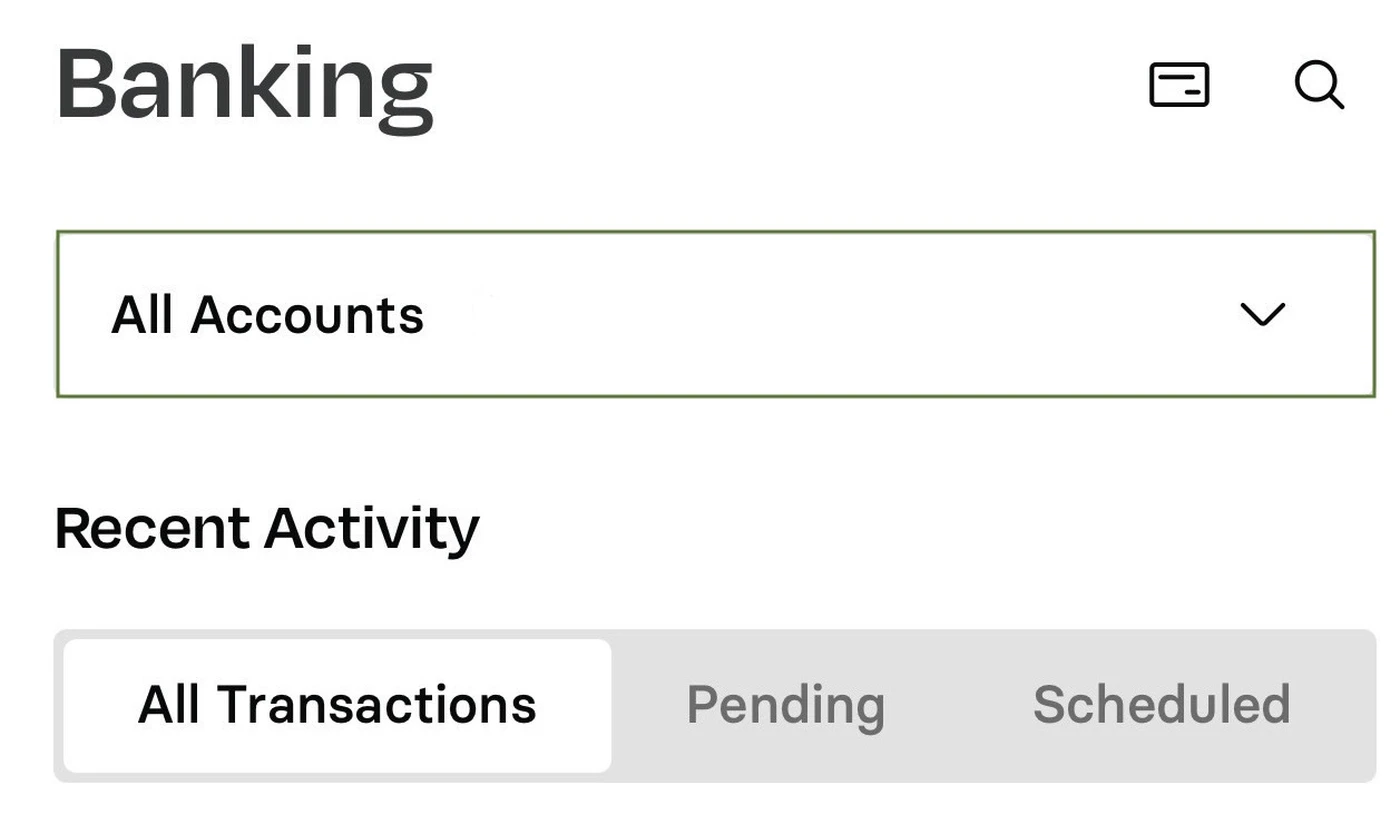
Task: Click the chevron arrow in All Accounts box
Action: click(x=1262, y=315)
